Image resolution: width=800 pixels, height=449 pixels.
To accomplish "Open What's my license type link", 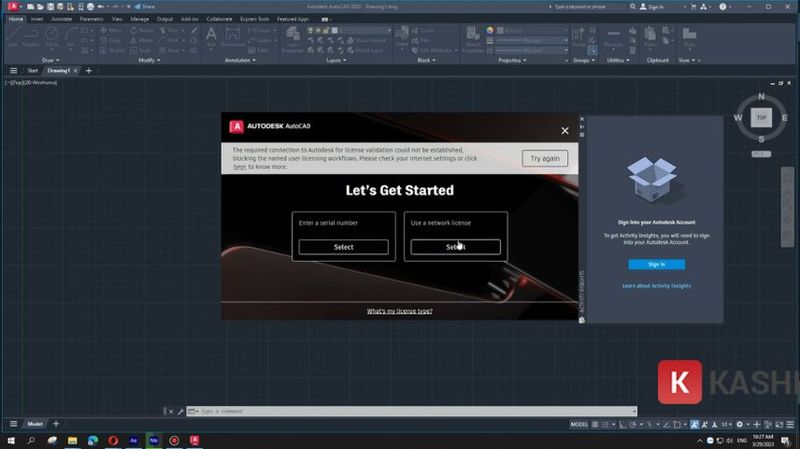I will point(399,311).
